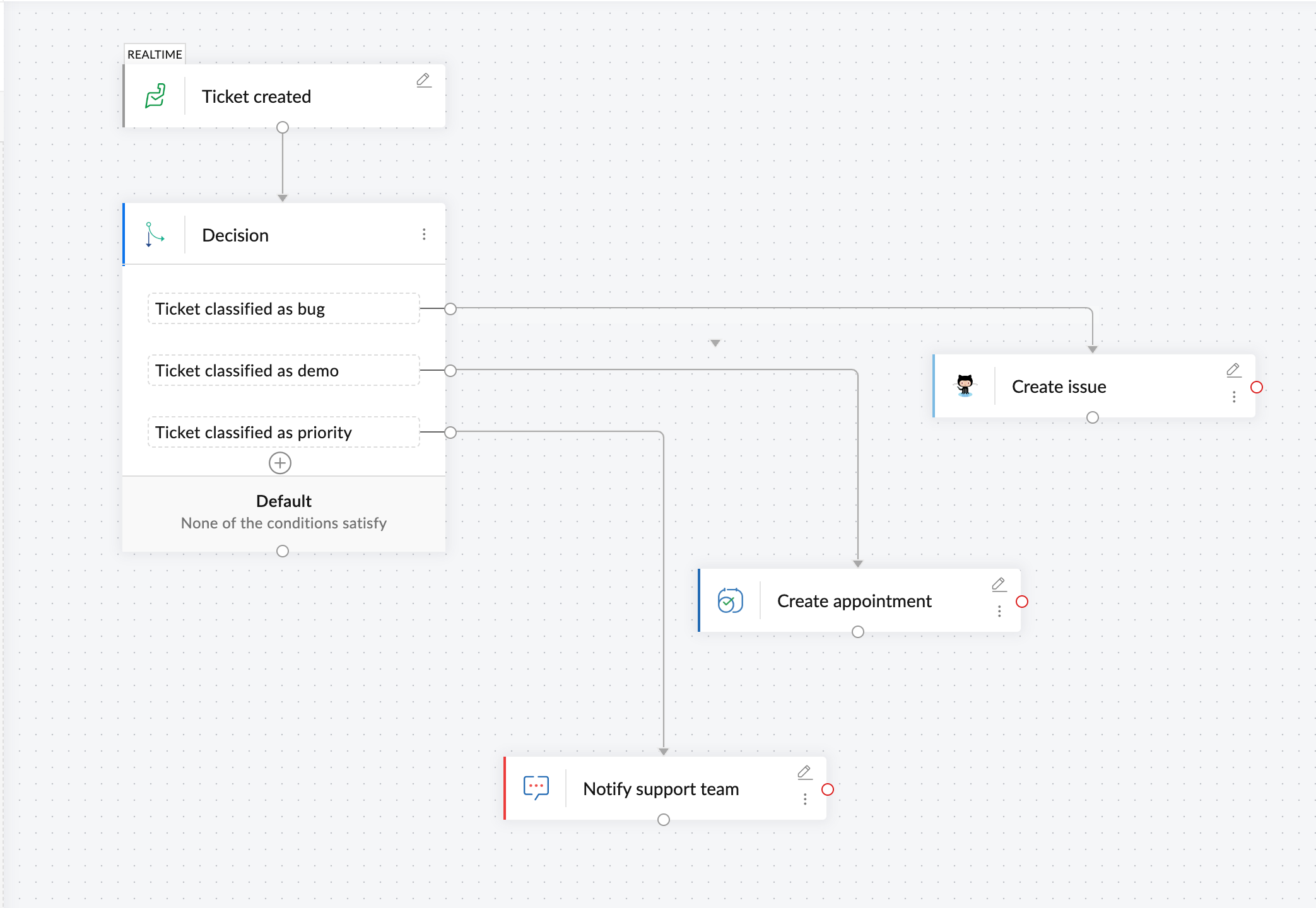Click the edit pencil on Ticket created
The height and width of the screenshot is (908, 1316).
pyautogui.click(x=423, y=80)
